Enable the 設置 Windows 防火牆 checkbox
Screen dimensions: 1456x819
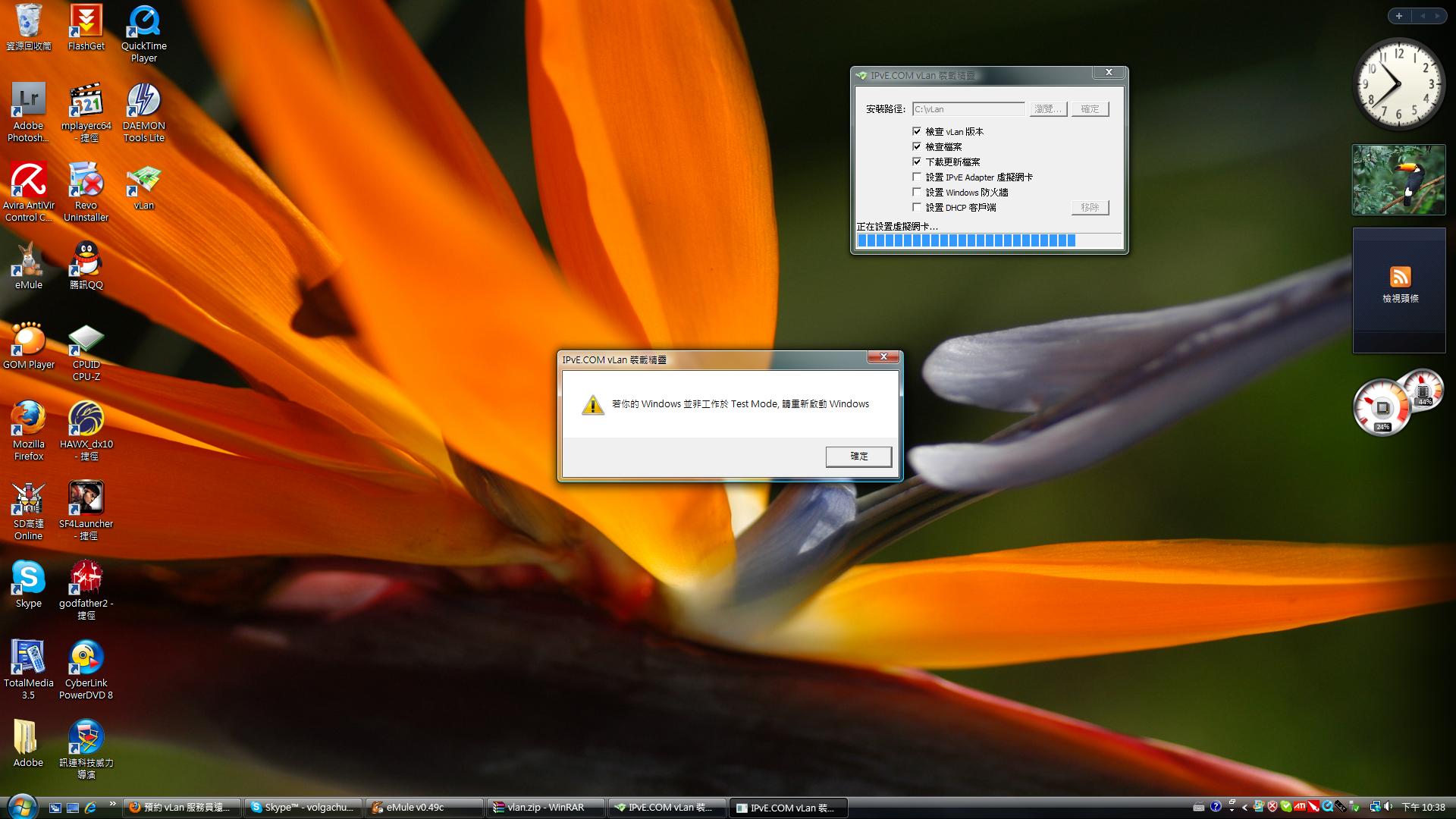917,192
